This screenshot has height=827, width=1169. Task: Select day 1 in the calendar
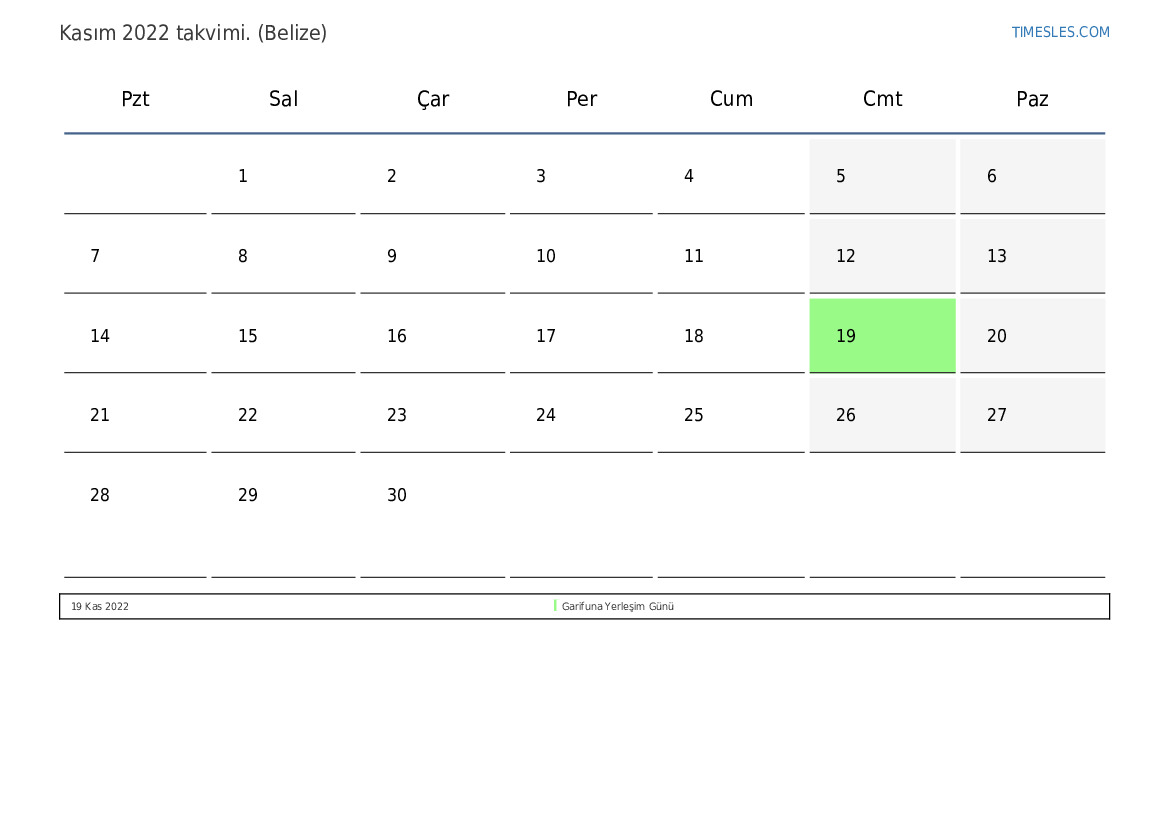243,177
